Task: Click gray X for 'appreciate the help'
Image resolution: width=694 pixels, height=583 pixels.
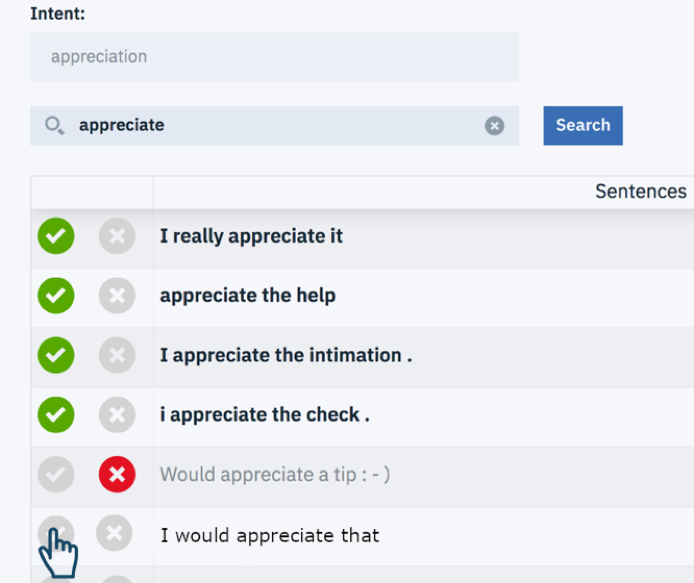Action: point(117,295)
